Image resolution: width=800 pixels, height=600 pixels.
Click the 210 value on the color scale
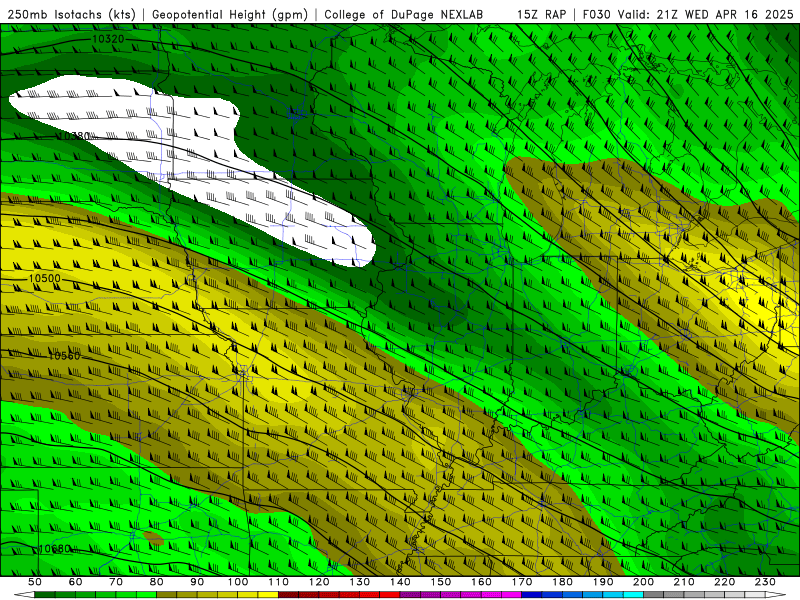pos(684,582)
